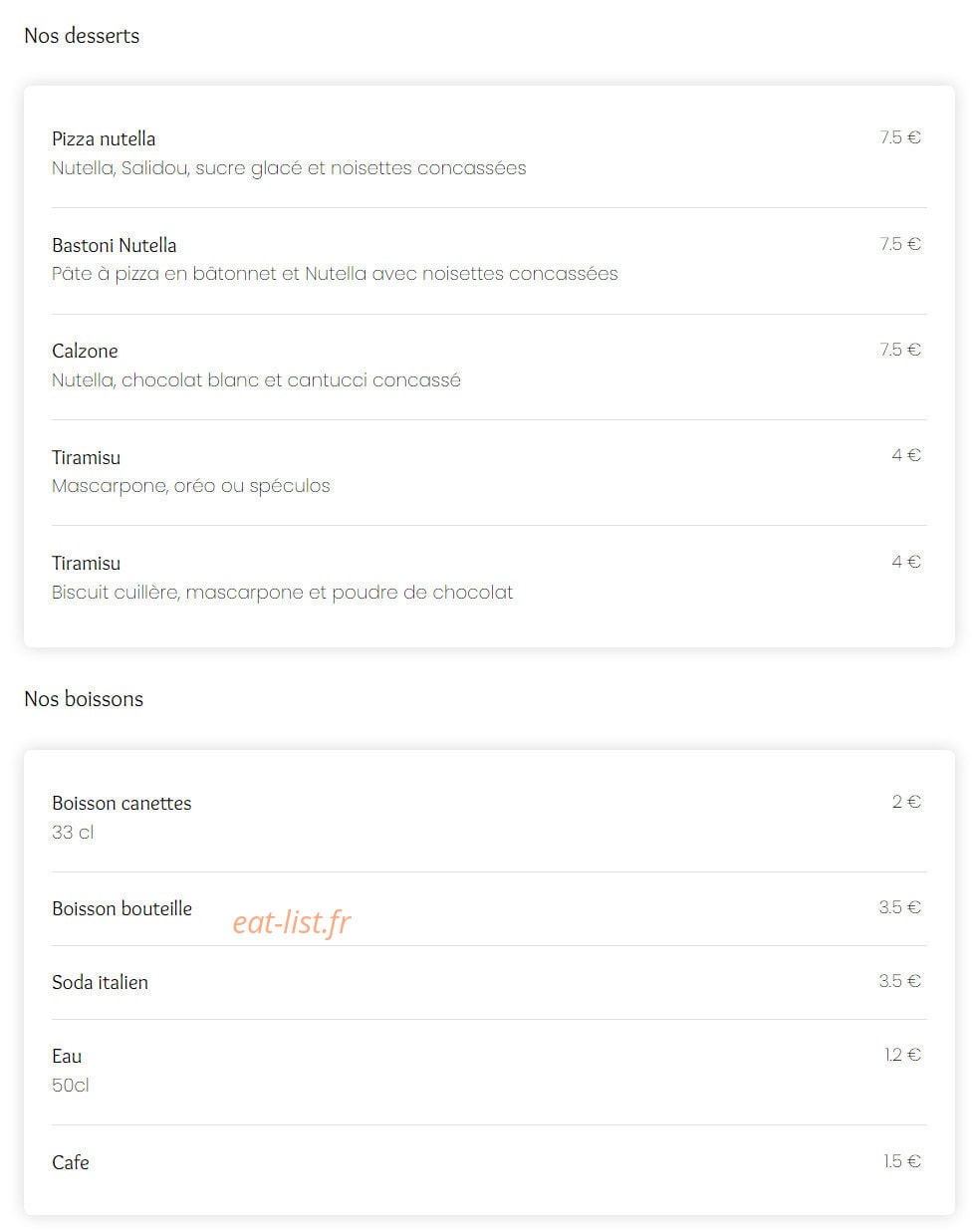Click the 3.5 € price of Soda italien

tap(900, 981)
